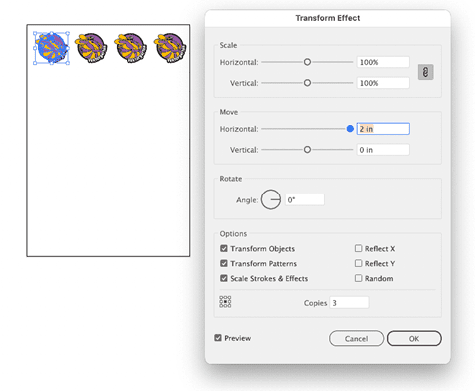
Task: Click the Scale Vertical 100% field
Action: coord(383,83)
